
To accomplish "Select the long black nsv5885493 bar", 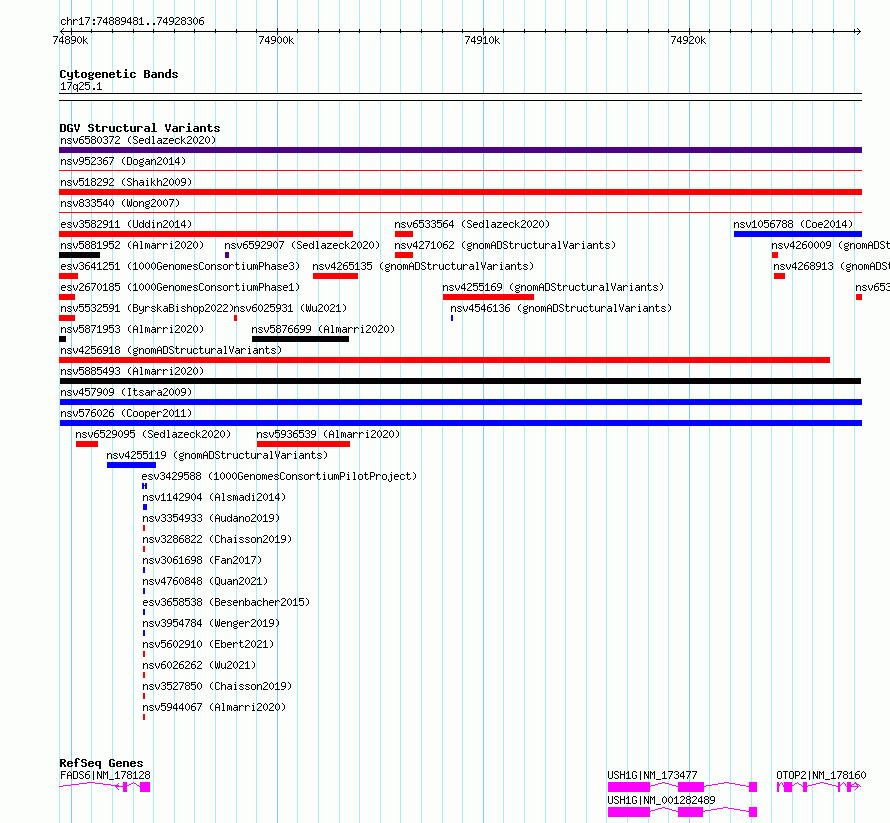I will point(460,381).
